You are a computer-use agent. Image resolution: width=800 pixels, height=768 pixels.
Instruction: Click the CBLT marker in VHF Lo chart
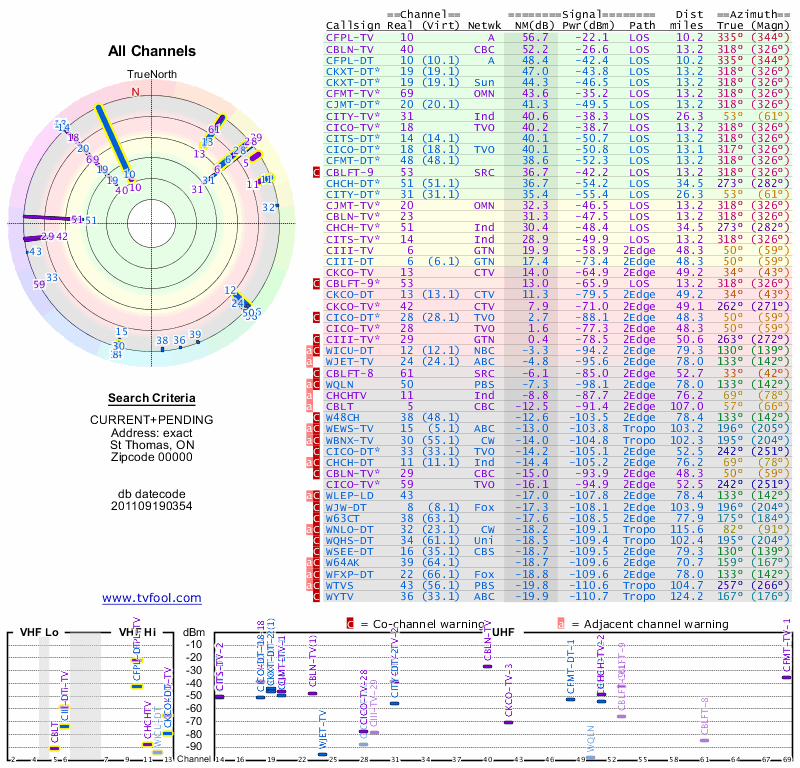(x=54, y=749)
